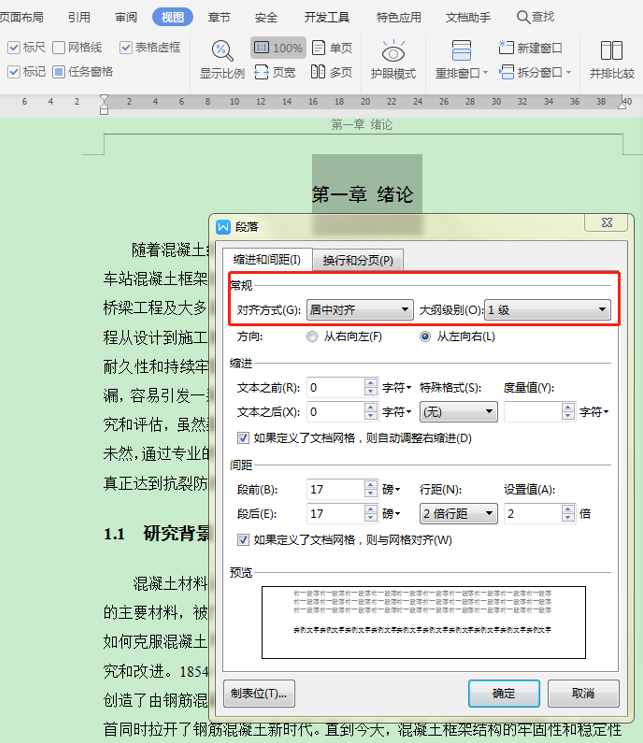Screen dimensions: 643x743
Task: Uncheck 则自动调整右缩进 checkbox
Action: (x=243, y=438)
